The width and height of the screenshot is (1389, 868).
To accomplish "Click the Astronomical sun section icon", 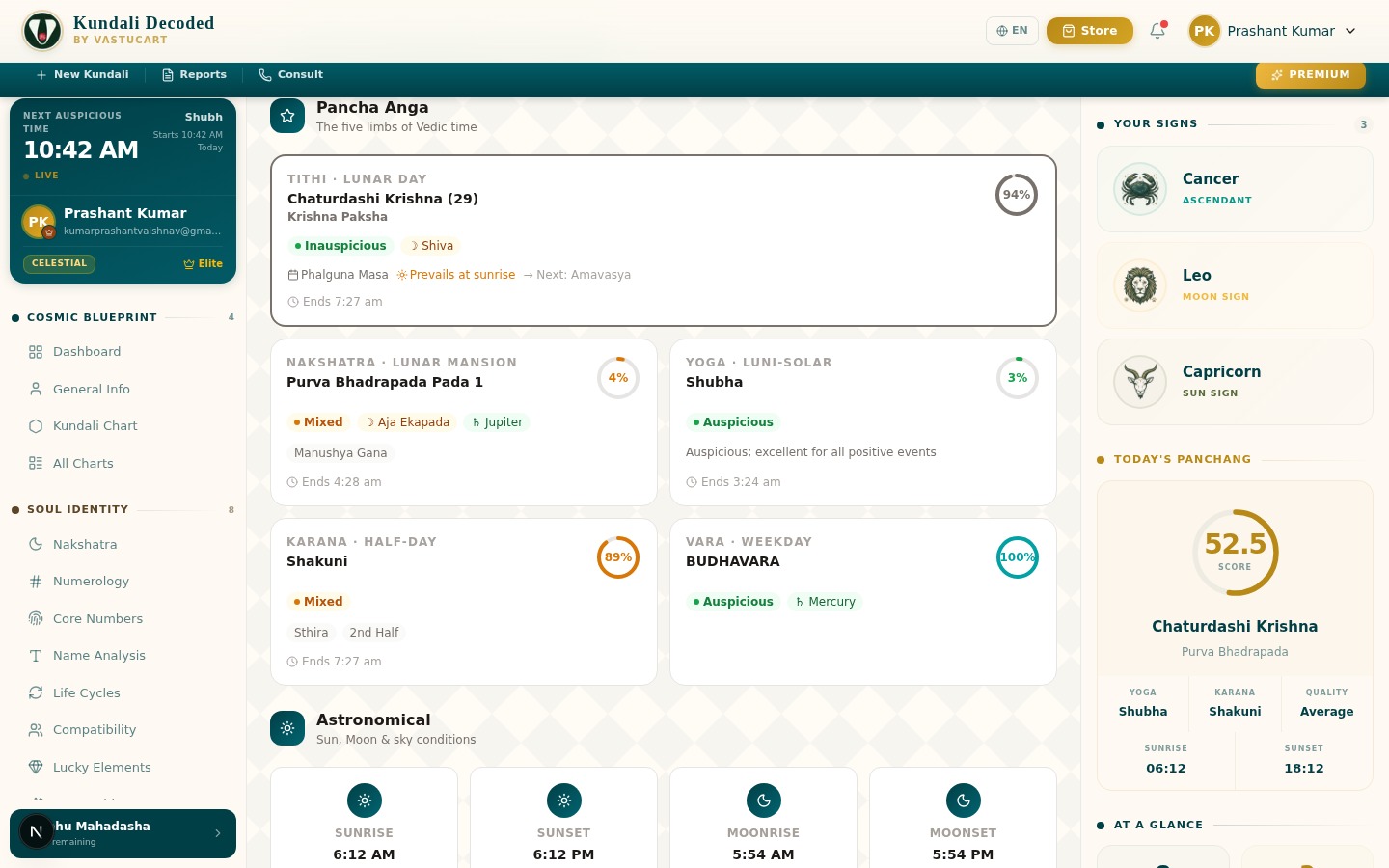I will tap(287, 728).
